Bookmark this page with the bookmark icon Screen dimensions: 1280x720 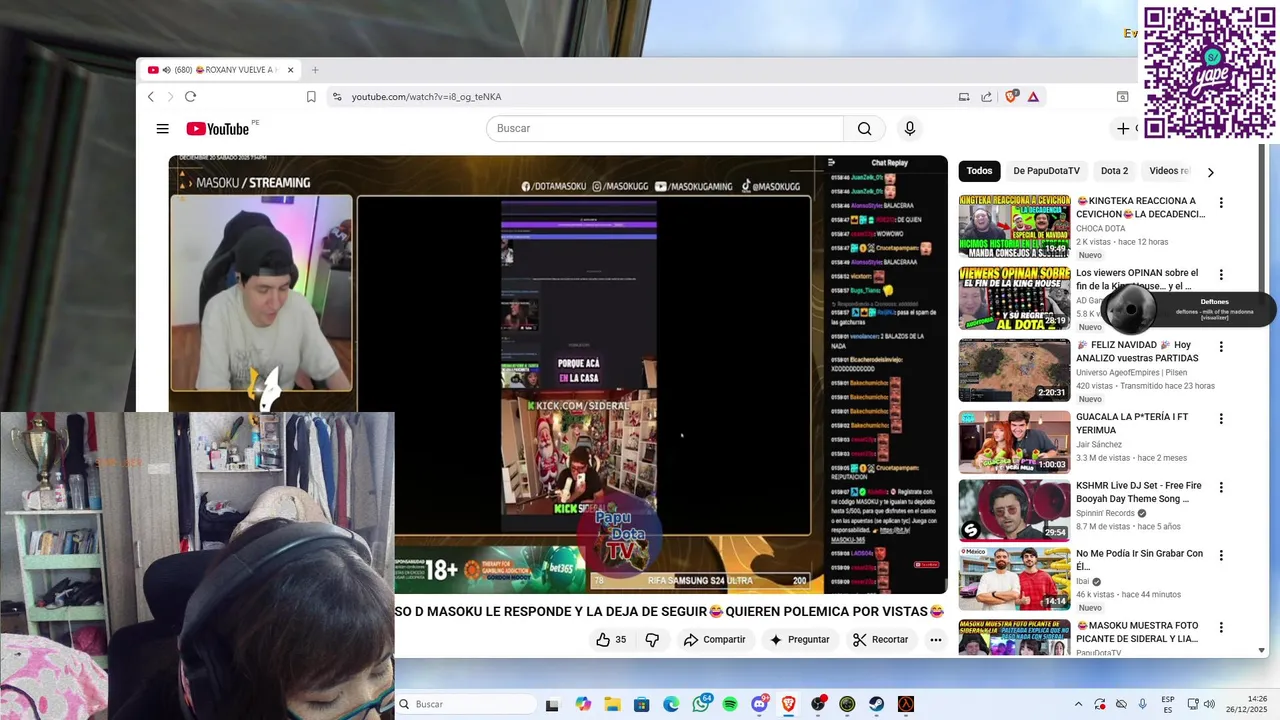(311, 97)
